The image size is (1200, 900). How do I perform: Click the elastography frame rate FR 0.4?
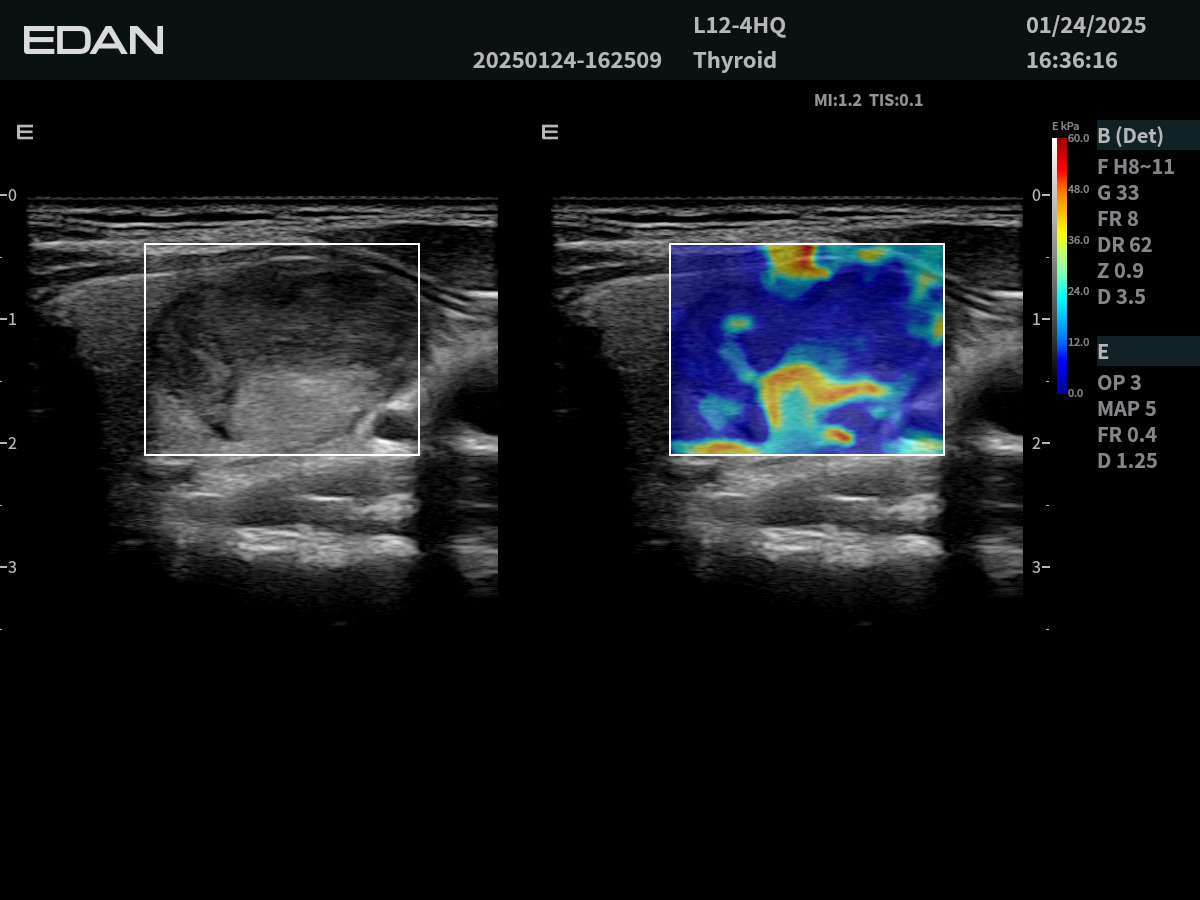[x=1126, y=435]
